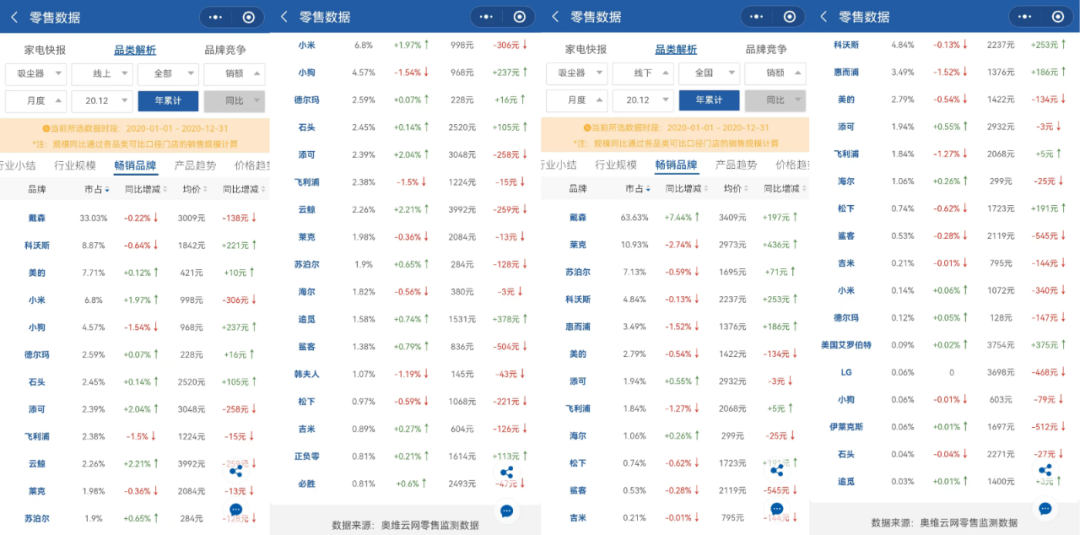Open 吸尘器 category dropdown beside 线上

coord(37,73)
